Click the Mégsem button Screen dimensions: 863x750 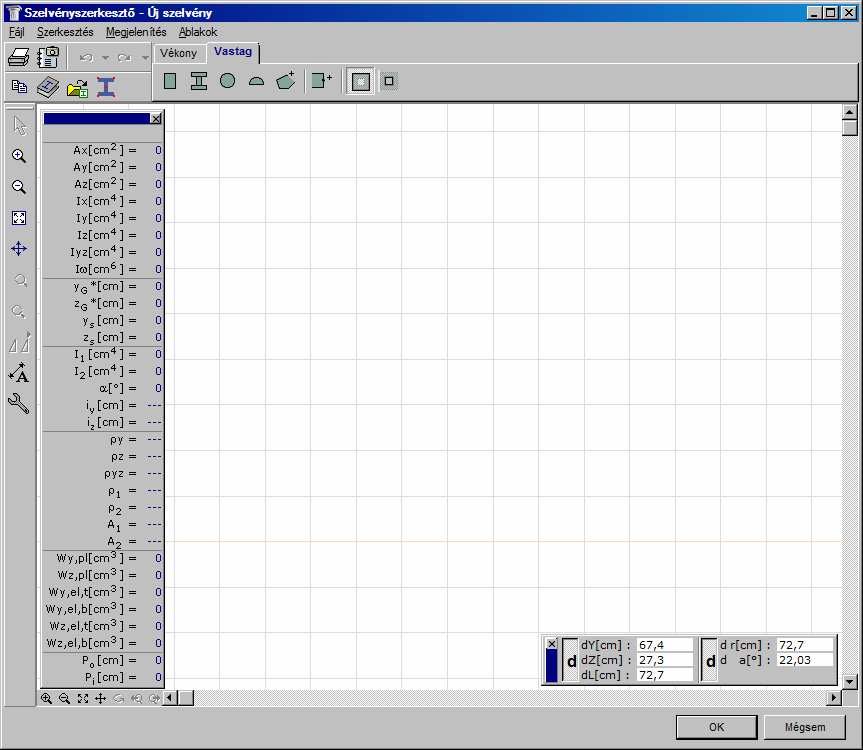coord(805,727)
